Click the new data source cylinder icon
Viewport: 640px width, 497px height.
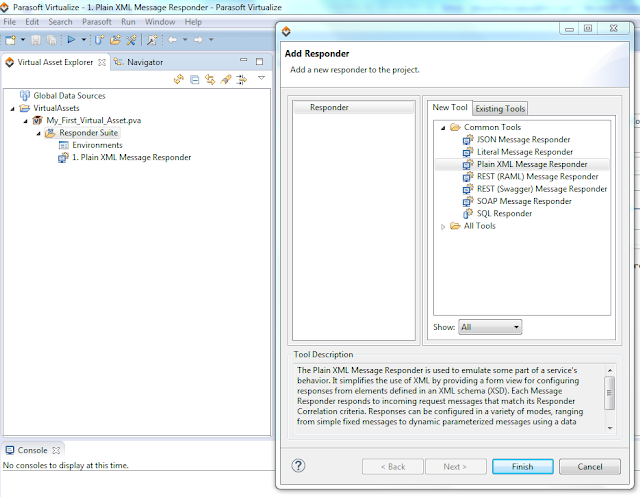pyautogui.click(x=99, y=40)
